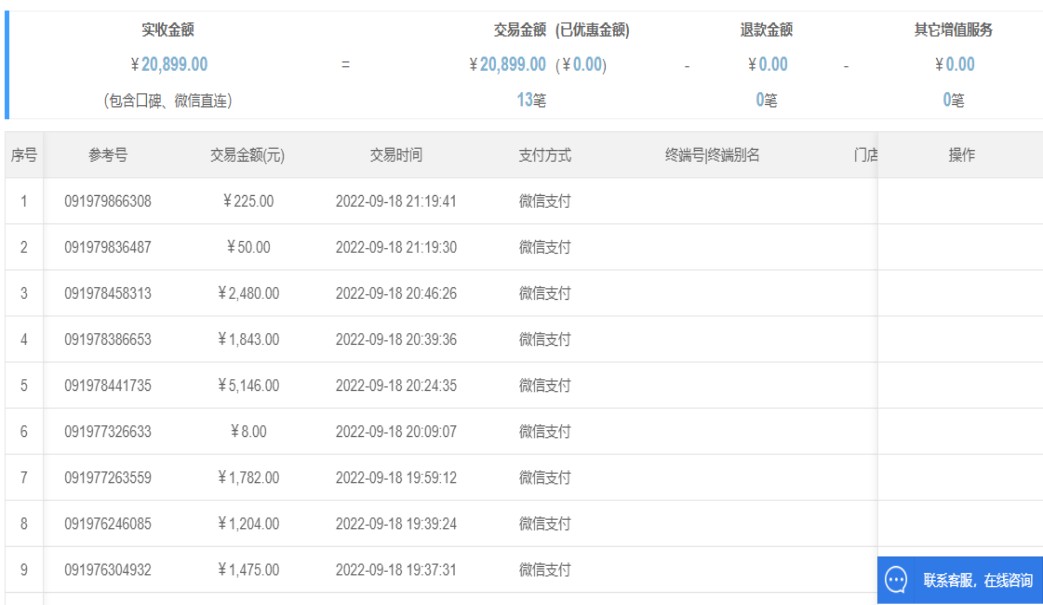The width and height of the screenshot is (1043, 605).
Task: Click the 序号 column header
Action: (24, 155)
